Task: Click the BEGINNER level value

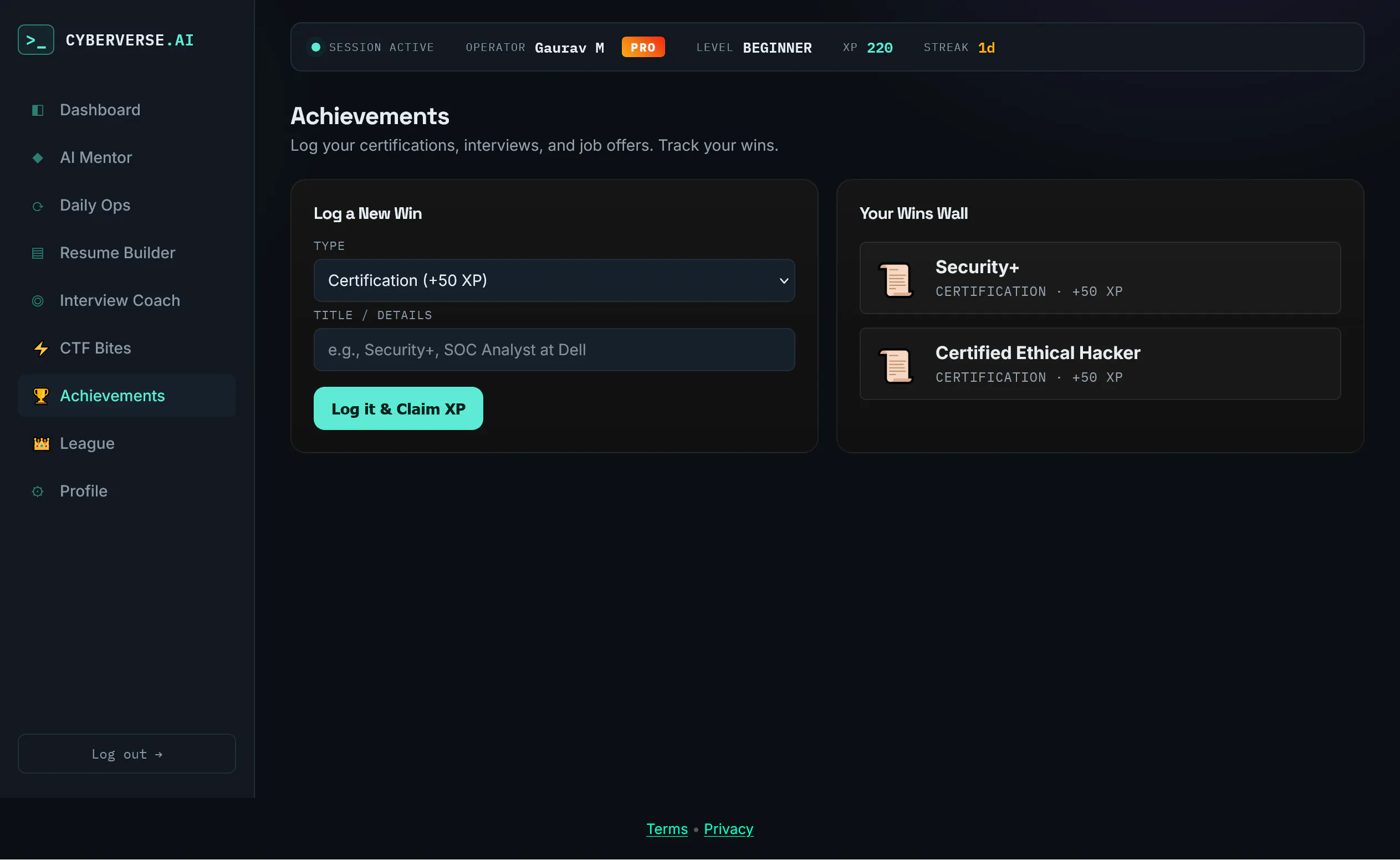Action: pyautogui.click(x=777, y=48)
